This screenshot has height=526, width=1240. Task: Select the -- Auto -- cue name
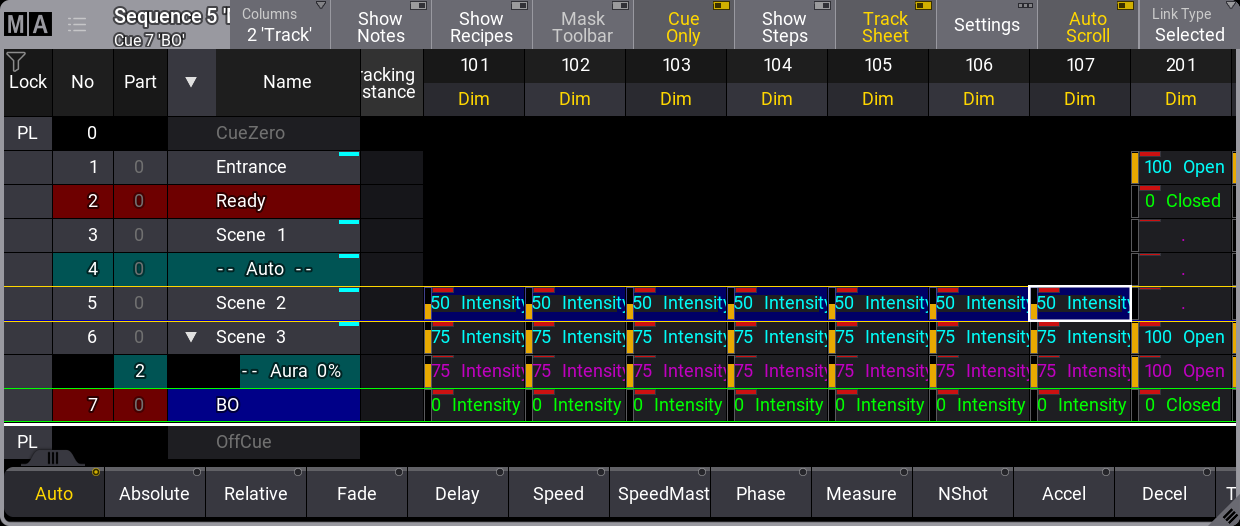[x=264, y=269]
